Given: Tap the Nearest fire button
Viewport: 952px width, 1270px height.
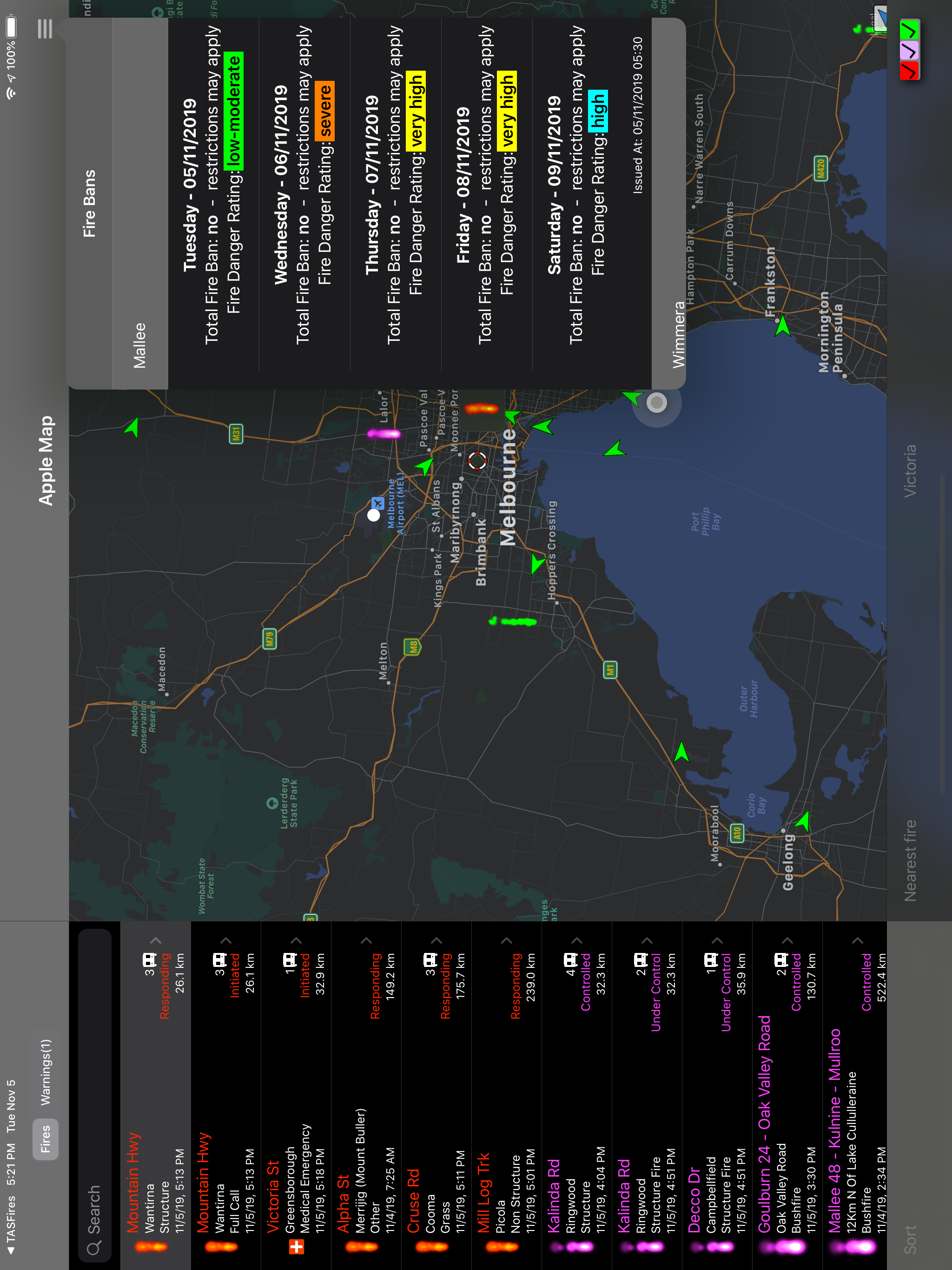Looking at the screenshot, I should coord(910,860).
